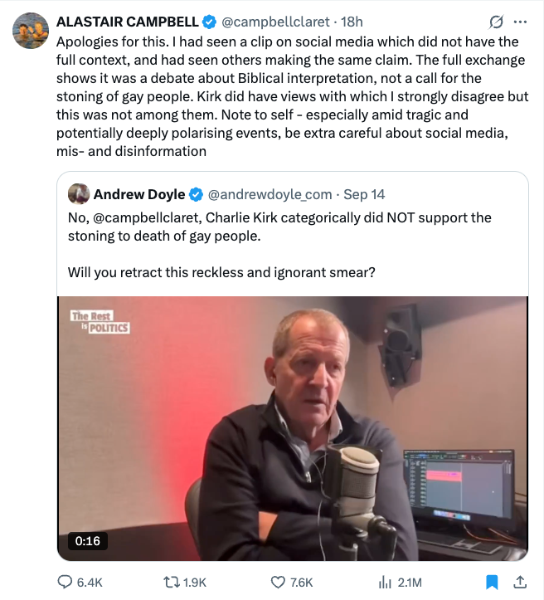Click the Grok circle-slash icon
Viewport: 544px width, 600px height.
496,22
